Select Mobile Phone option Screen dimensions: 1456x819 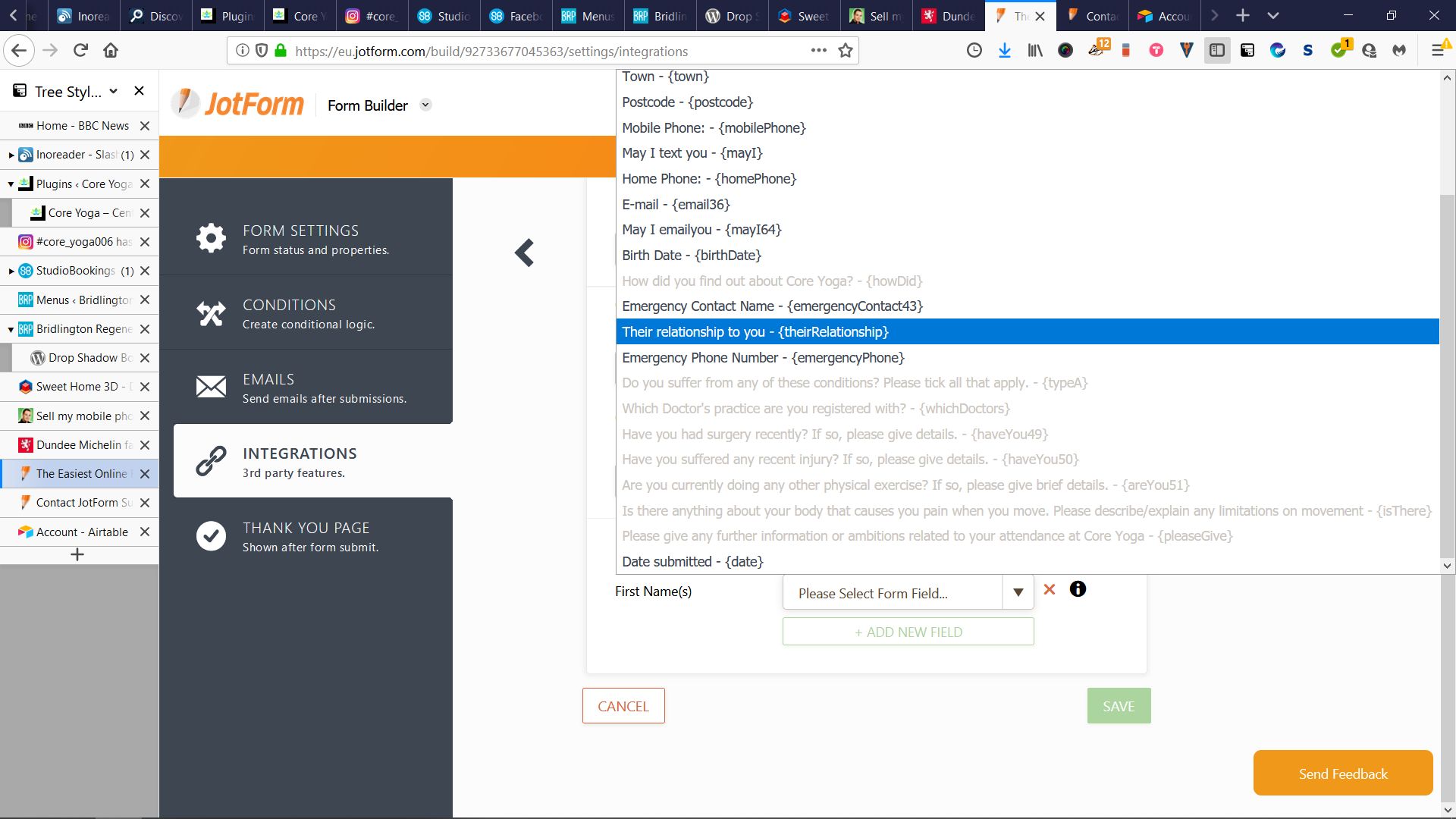point(1028,127)
